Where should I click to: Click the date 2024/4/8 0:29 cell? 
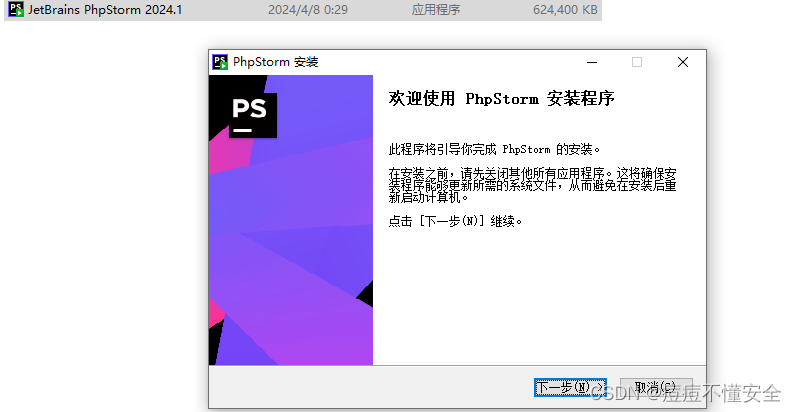308,10
